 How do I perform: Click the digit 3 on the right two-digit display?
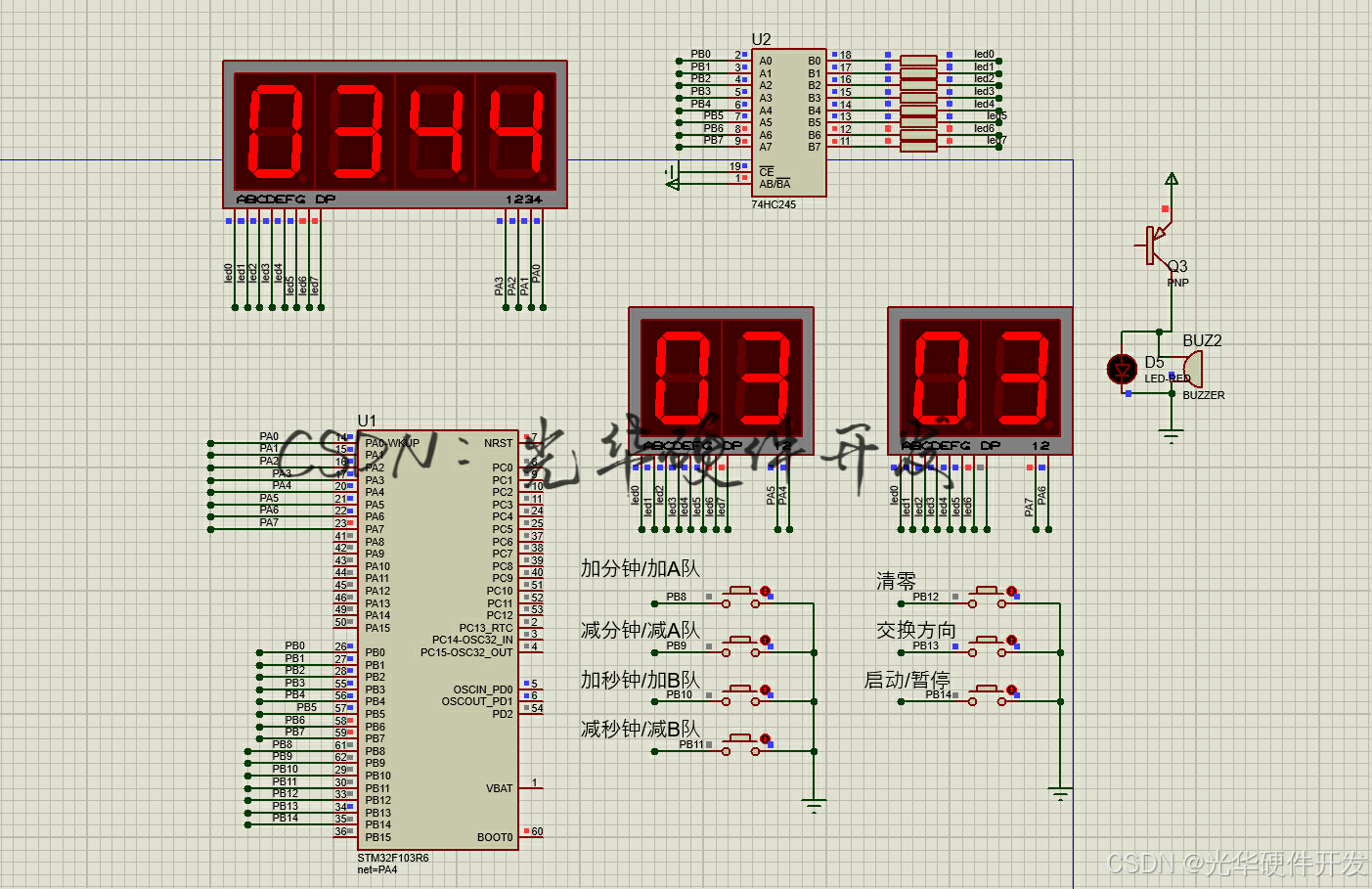(x=1024, y=378)
